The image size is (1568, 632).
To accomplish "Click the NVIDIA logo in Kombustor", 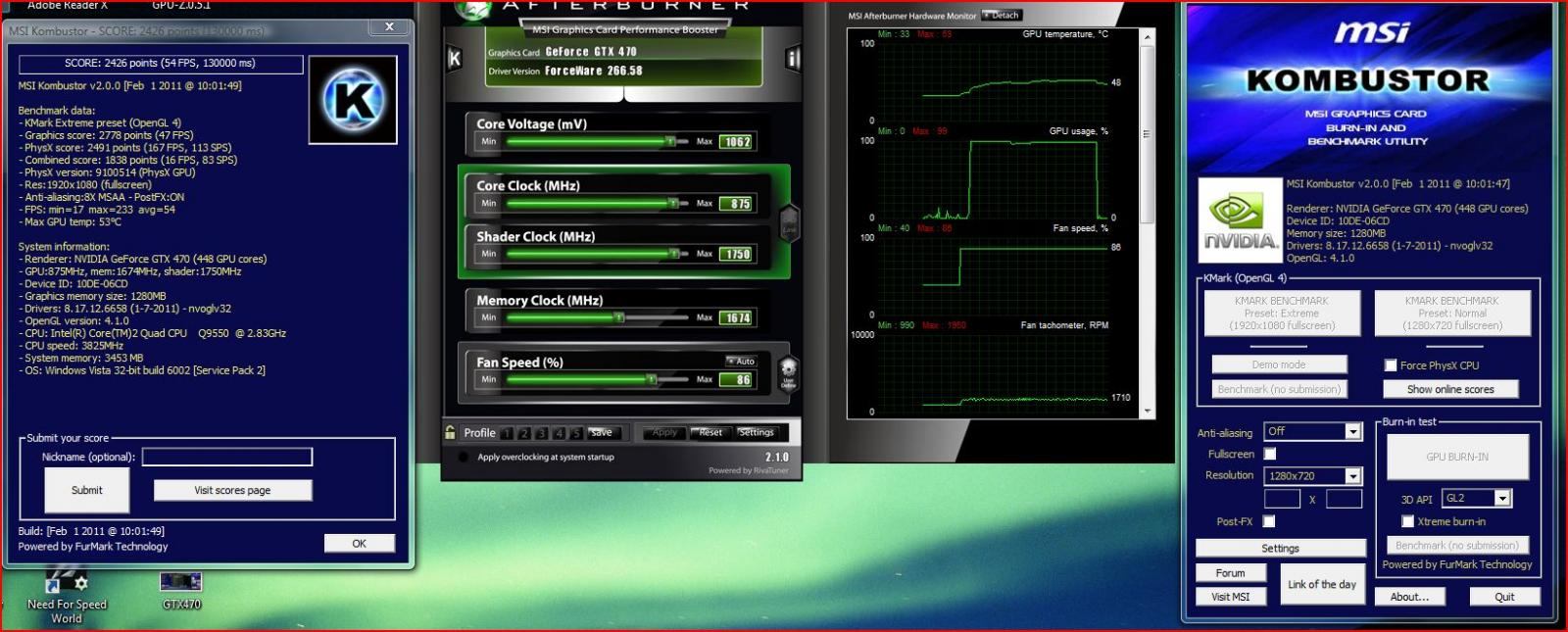I will point(1240,220).
